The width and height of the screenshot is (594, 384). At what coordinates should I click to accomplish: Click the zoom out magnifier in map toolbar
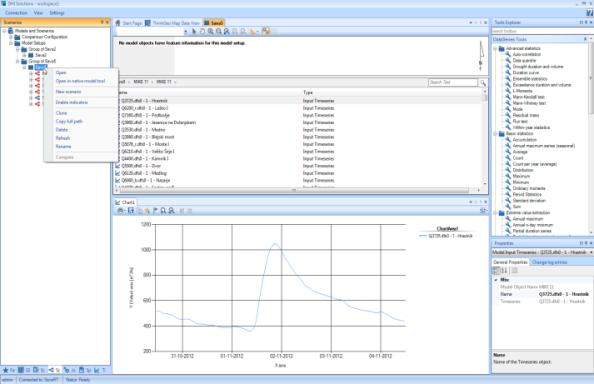(x=219, y=31)
